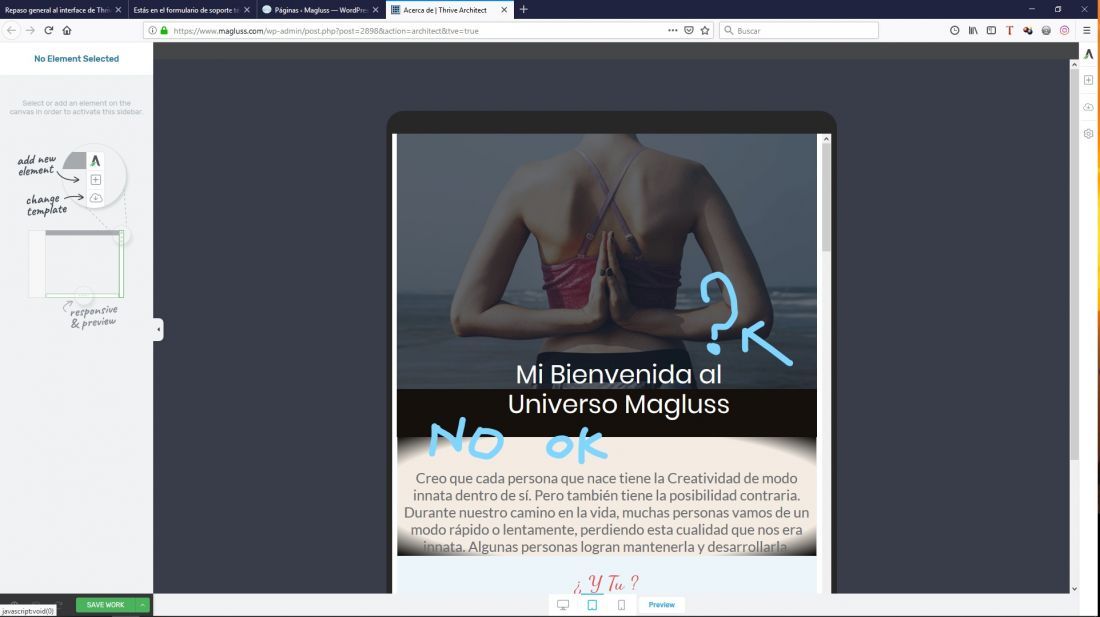This screenshot has height=617, width=1100.
Task: Click the green padlock security icon
Action: (x=164, y=30)
